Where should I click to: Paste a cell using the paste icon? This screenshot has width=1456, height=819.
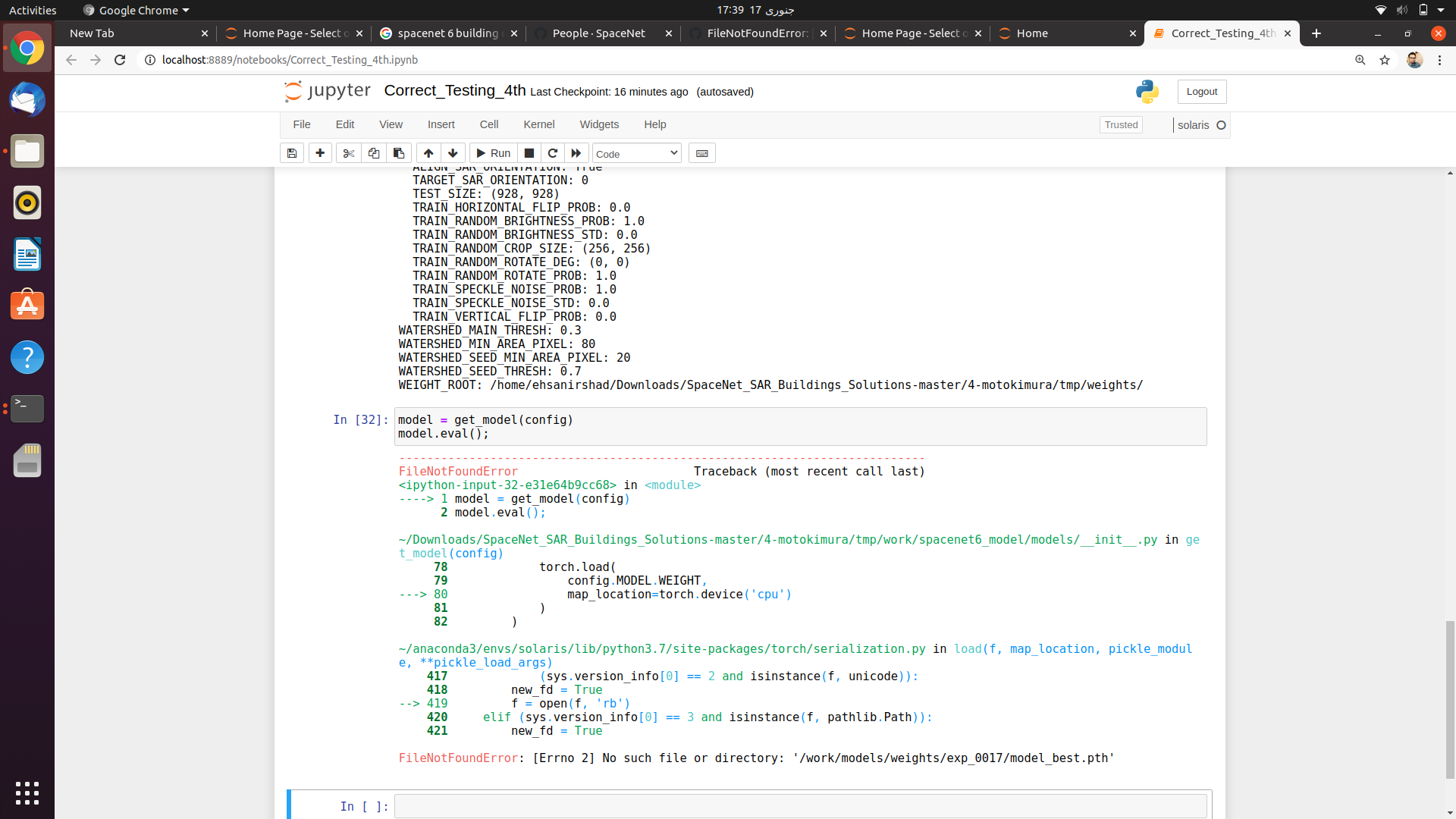(x=398, y=152)
